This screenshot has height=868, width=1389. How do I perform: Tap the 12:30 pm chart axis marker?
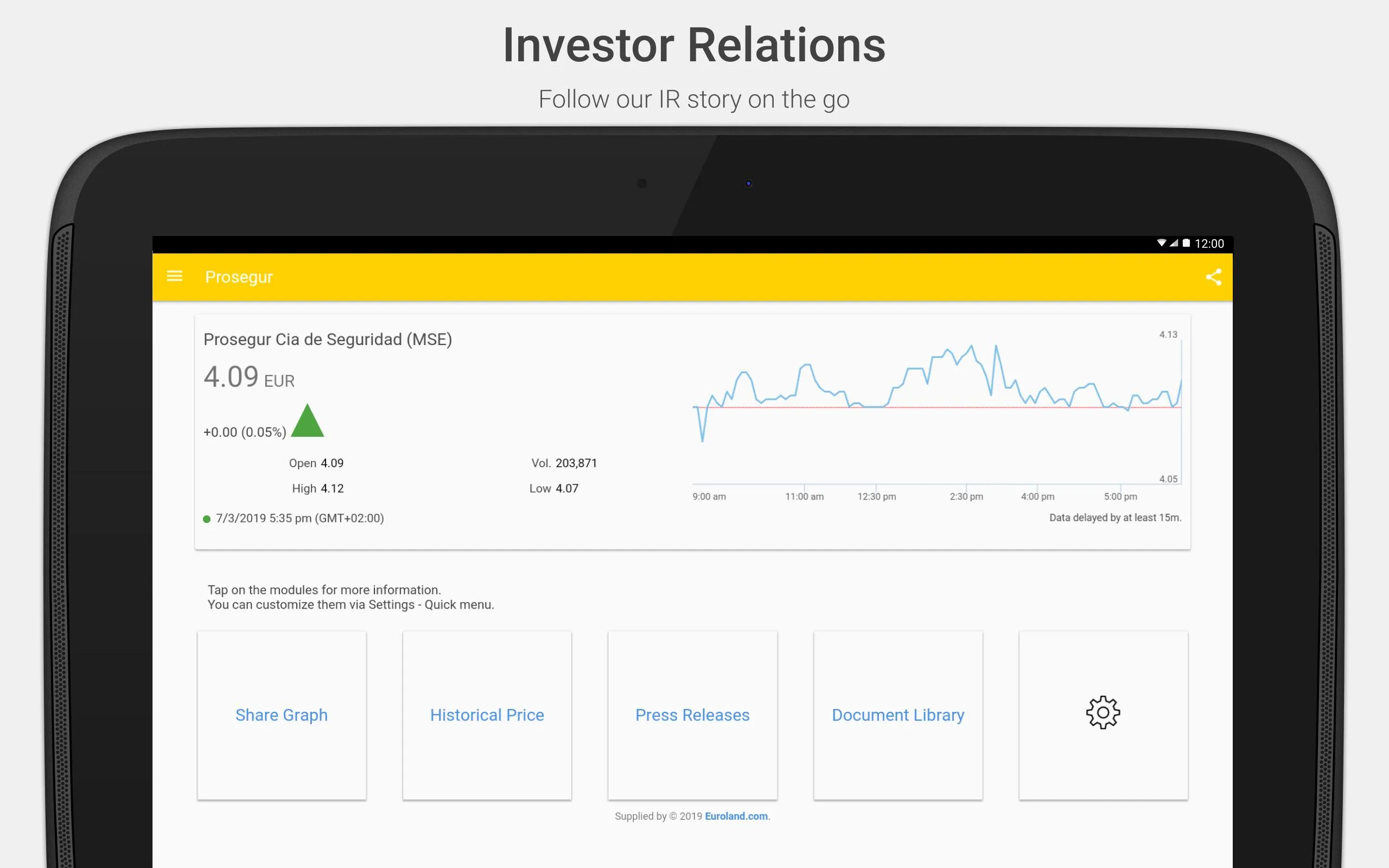(x=876, y=496)
